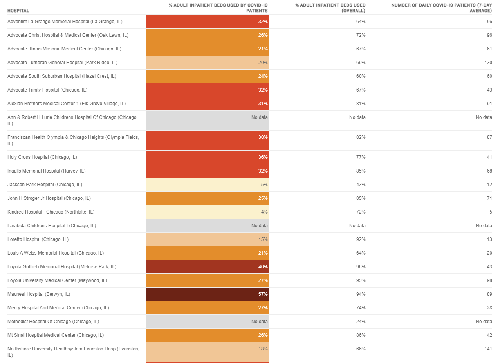Click the dark brown 57% bar for Macneal Hospital
The width and height of the screenshot is (500, 363).
tap(207, 294)
